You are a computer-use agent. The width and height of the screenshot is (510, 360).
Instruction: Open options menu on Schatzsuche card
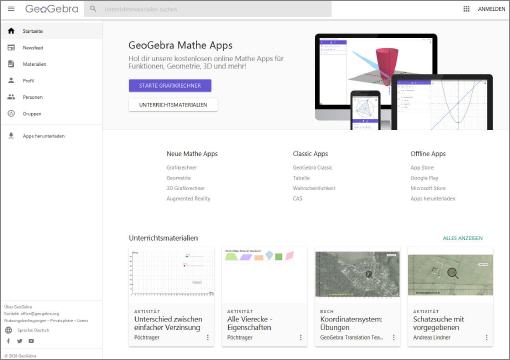tap(487, 337)
